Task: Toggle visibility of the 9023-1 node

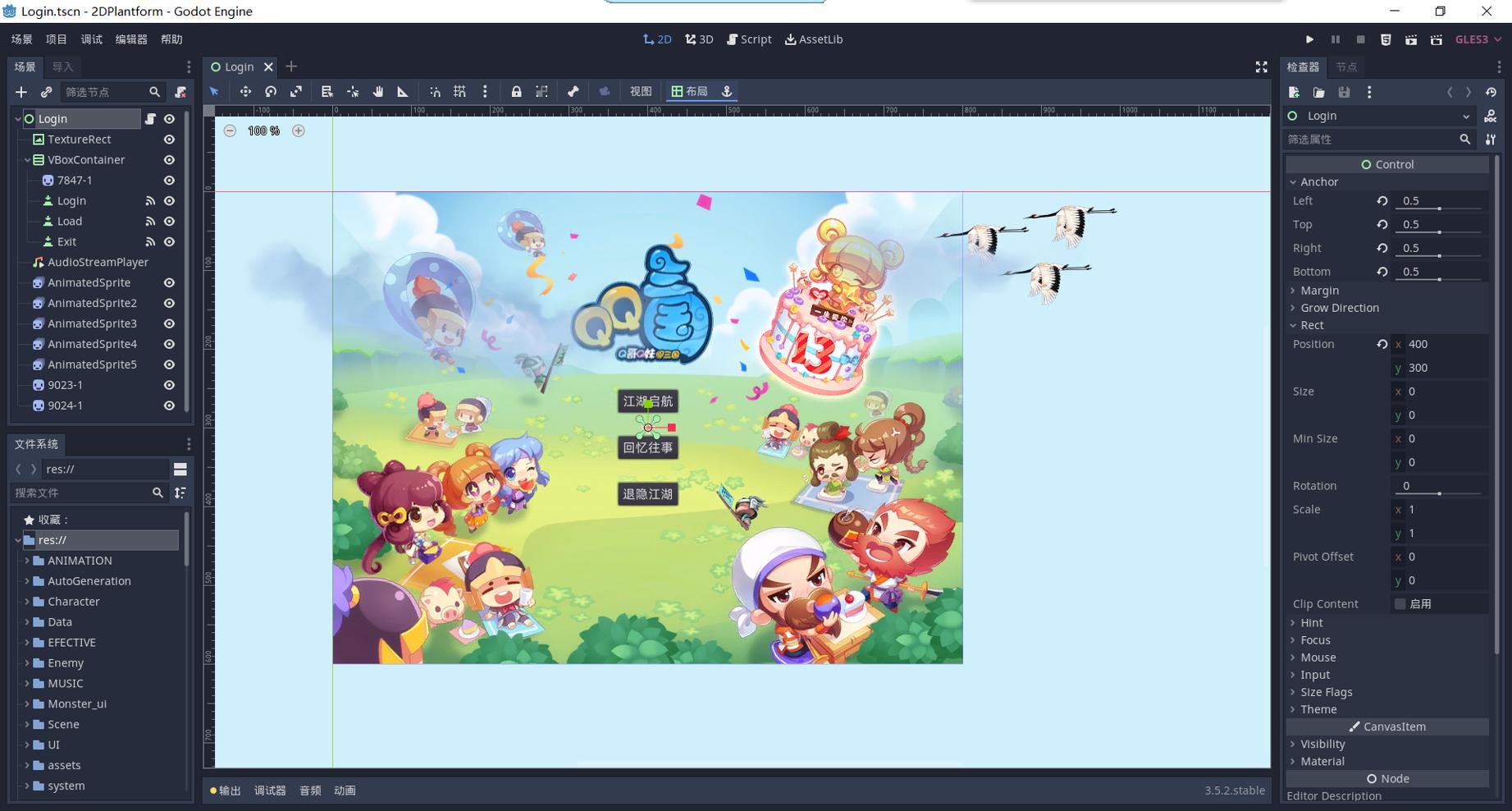Action: (x=169, y=385)
